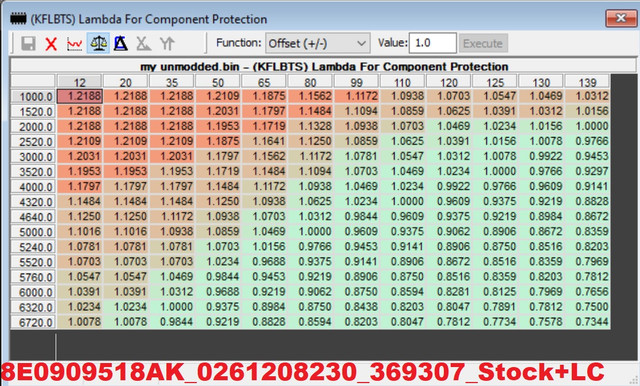Select cell 0.9844 at row 4640.0, column 99
Viewport: 640px width, 386px height.
(x=356, y=217)
